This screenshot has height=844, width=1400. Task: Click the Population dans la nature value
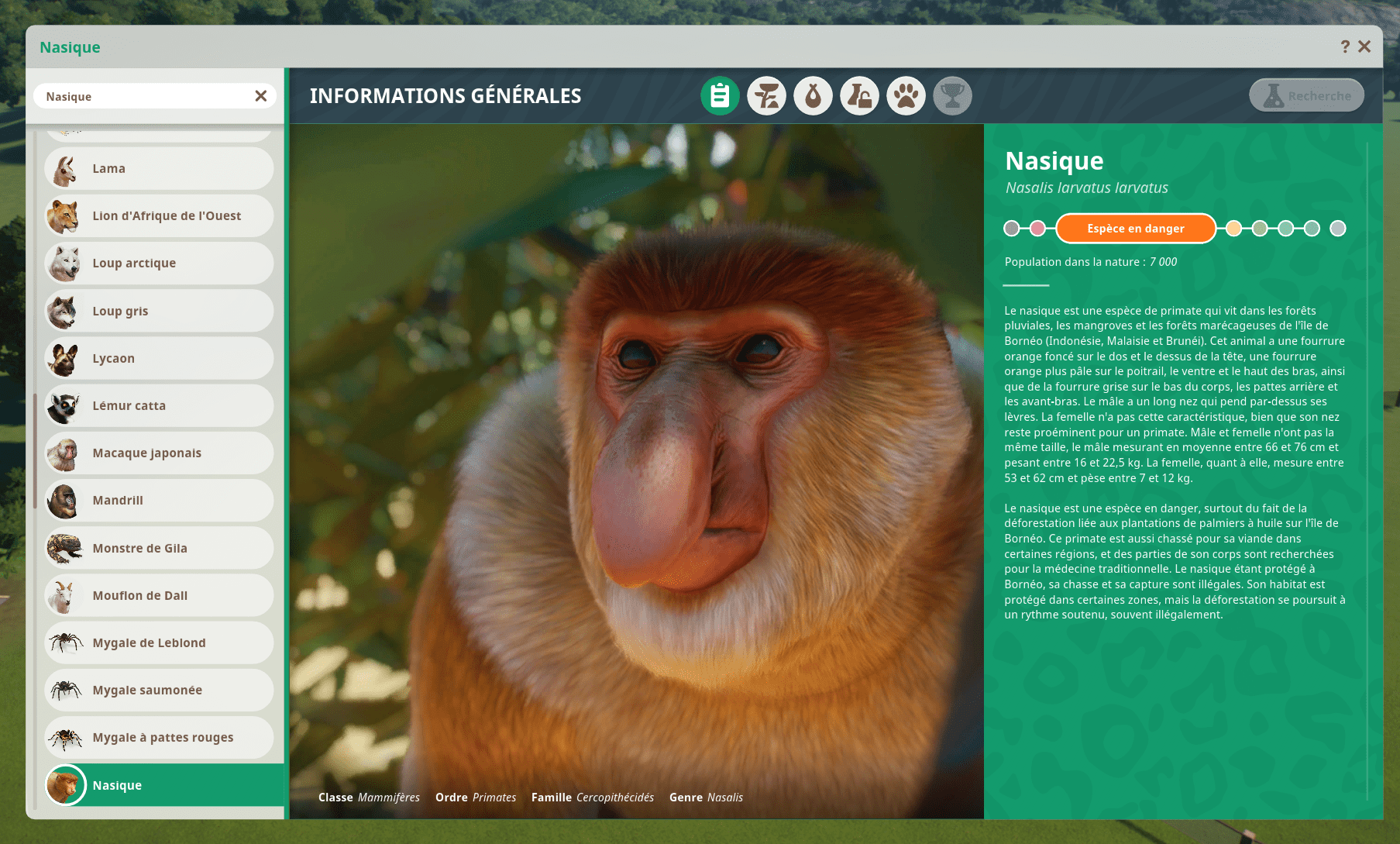[1163, 262]
